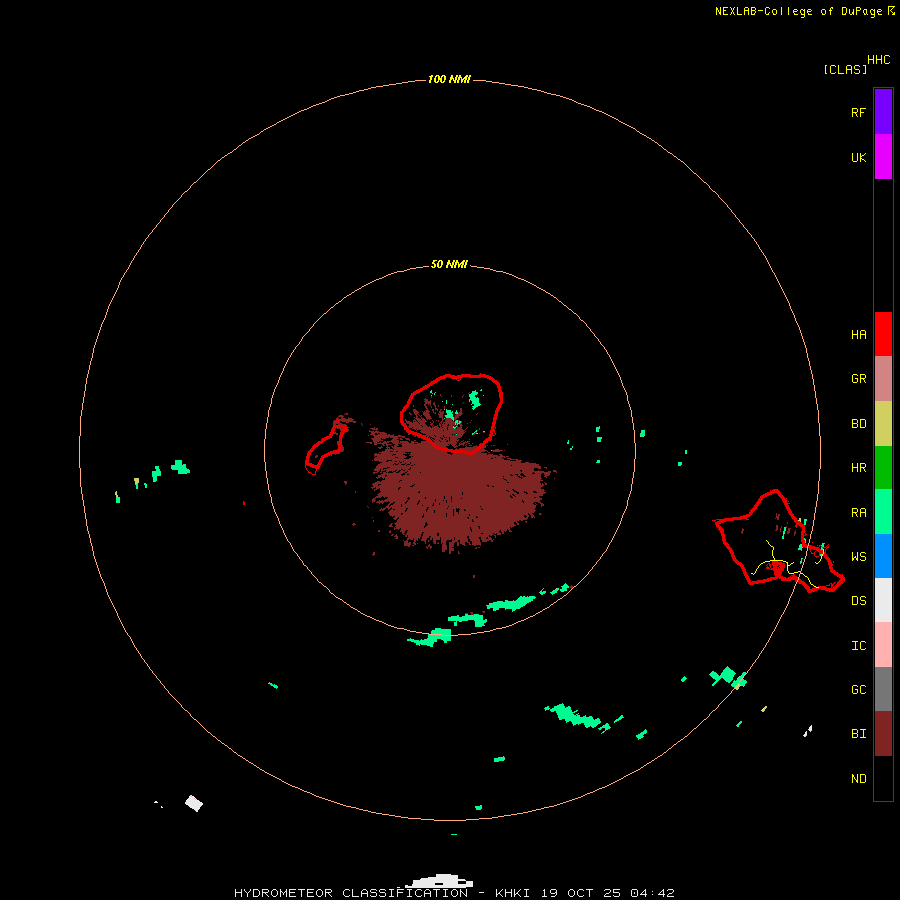Click the BD legend label text
This screenshot has height=900, width=900.
pyautogui.click(x=858, y=424)
